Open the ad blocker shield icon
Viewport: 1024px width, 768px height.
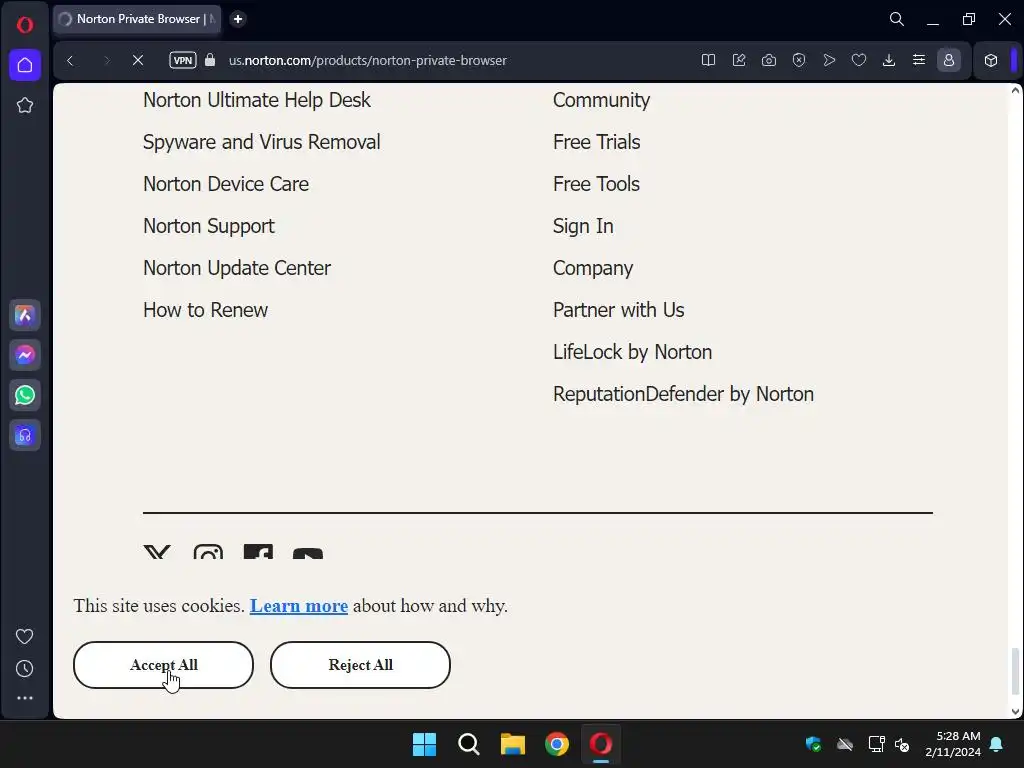(799, 60)
